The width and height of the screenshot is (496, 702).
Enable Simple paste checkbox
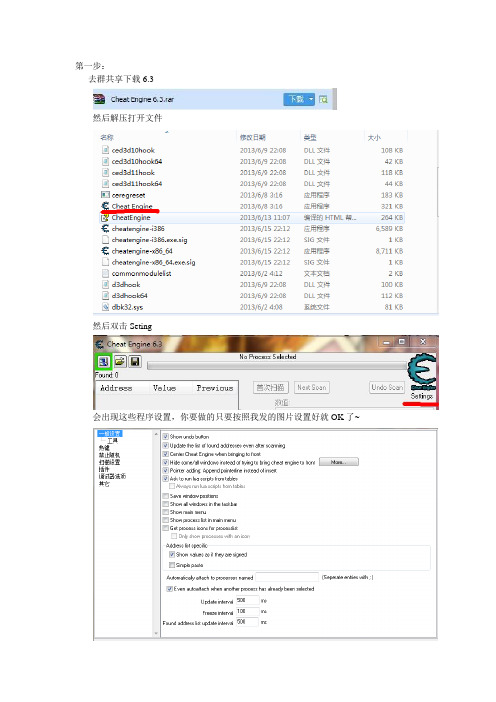(171, 565)
